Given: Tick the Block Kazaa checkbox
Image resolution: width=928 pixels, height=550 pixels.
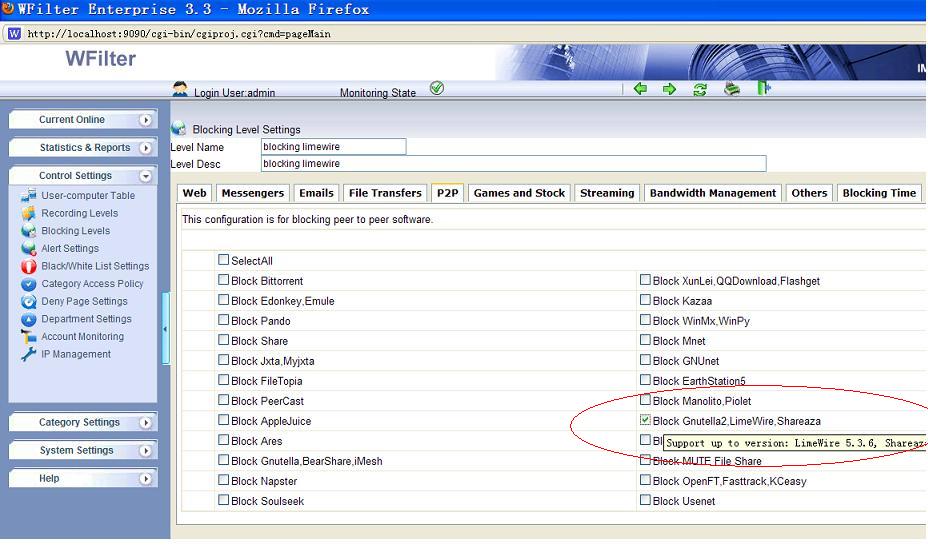Looking at the screenshot, I should pos(645,300).
